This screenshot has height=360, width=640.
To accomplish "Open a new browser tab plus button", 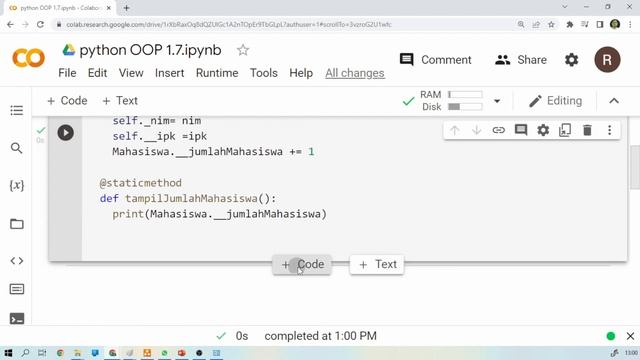I will click(x=126, y=8).
